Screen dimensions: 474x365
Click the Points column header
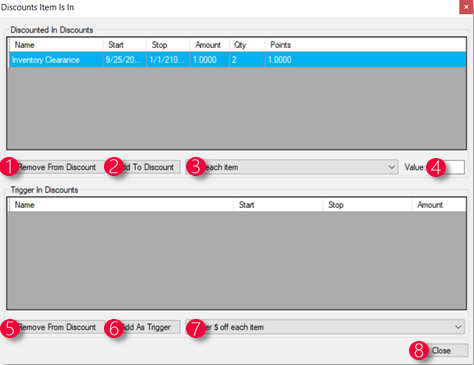coord(366,45)
